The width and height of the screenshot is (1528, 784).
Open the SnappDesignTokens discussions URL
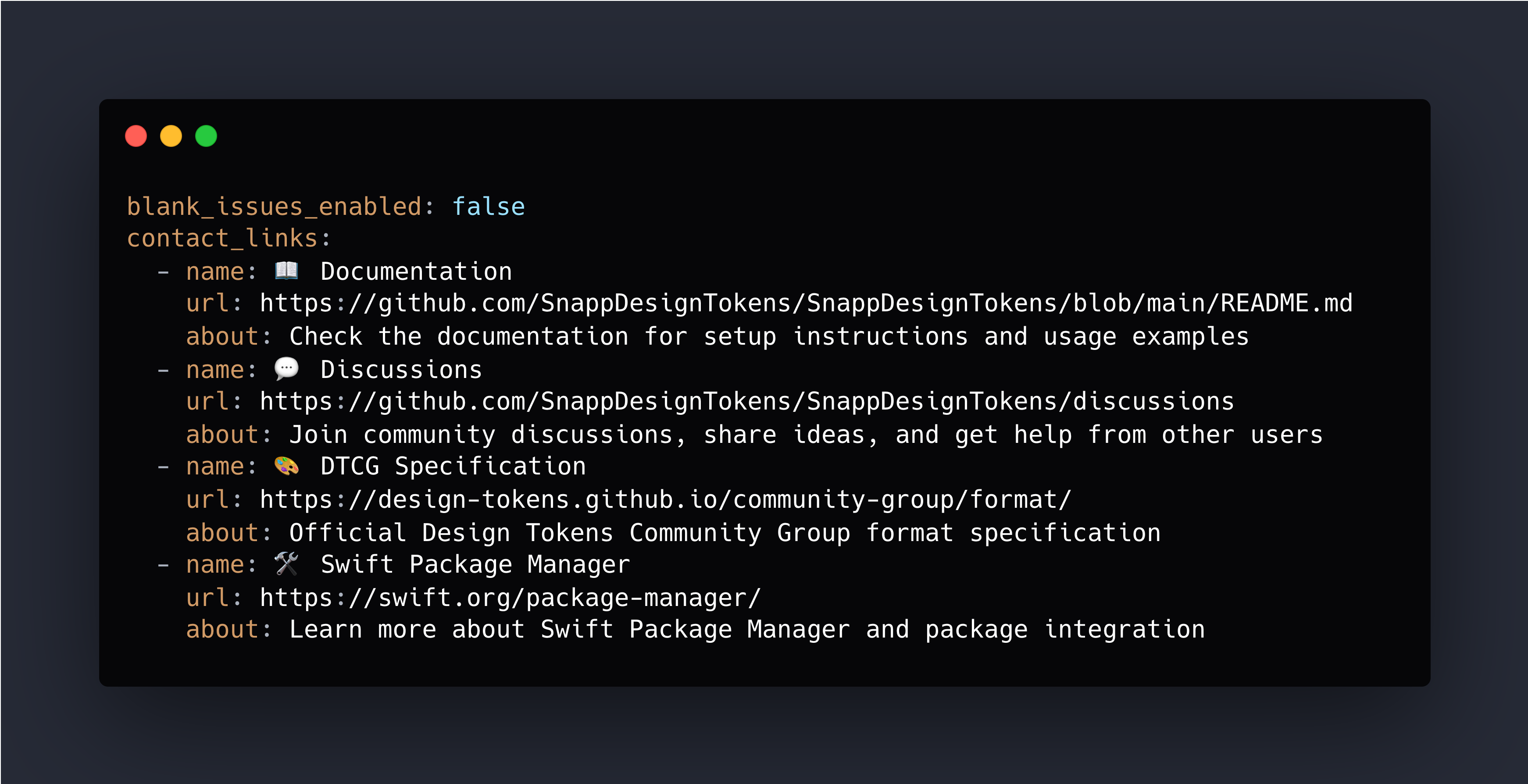746,402
